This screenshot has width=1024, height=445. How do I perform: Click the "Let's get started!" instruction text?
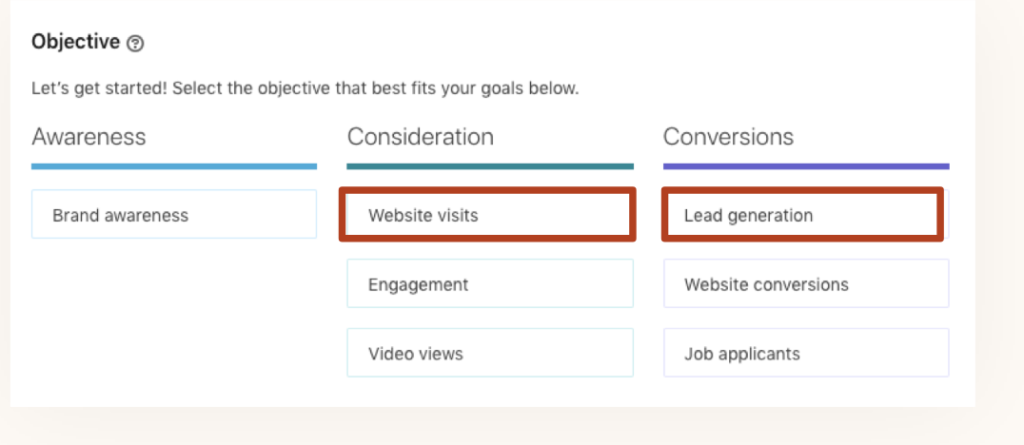click(305, 88)
